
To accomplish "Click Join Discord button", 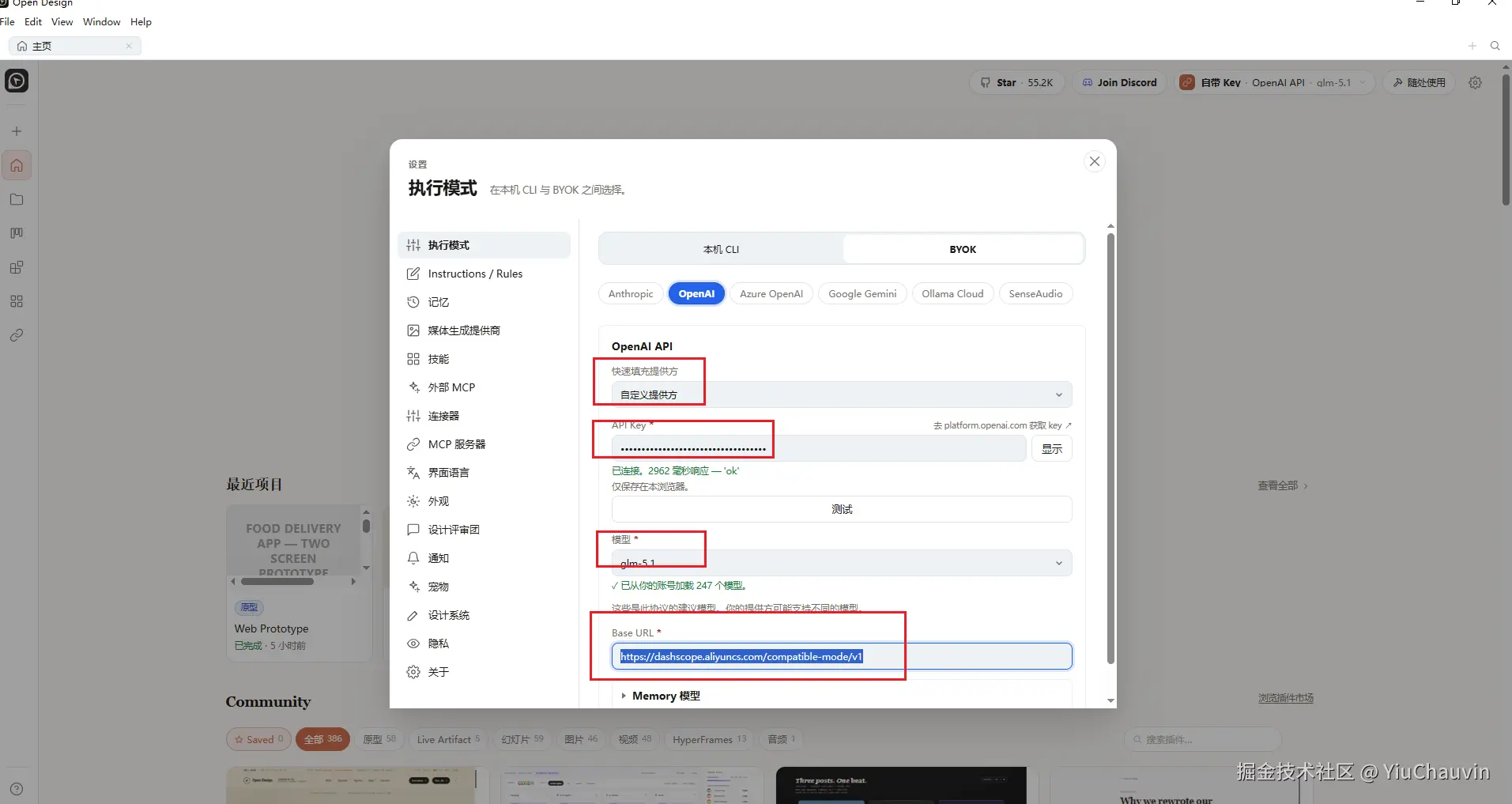I will pyautogui.click(x=1119, y=82).
